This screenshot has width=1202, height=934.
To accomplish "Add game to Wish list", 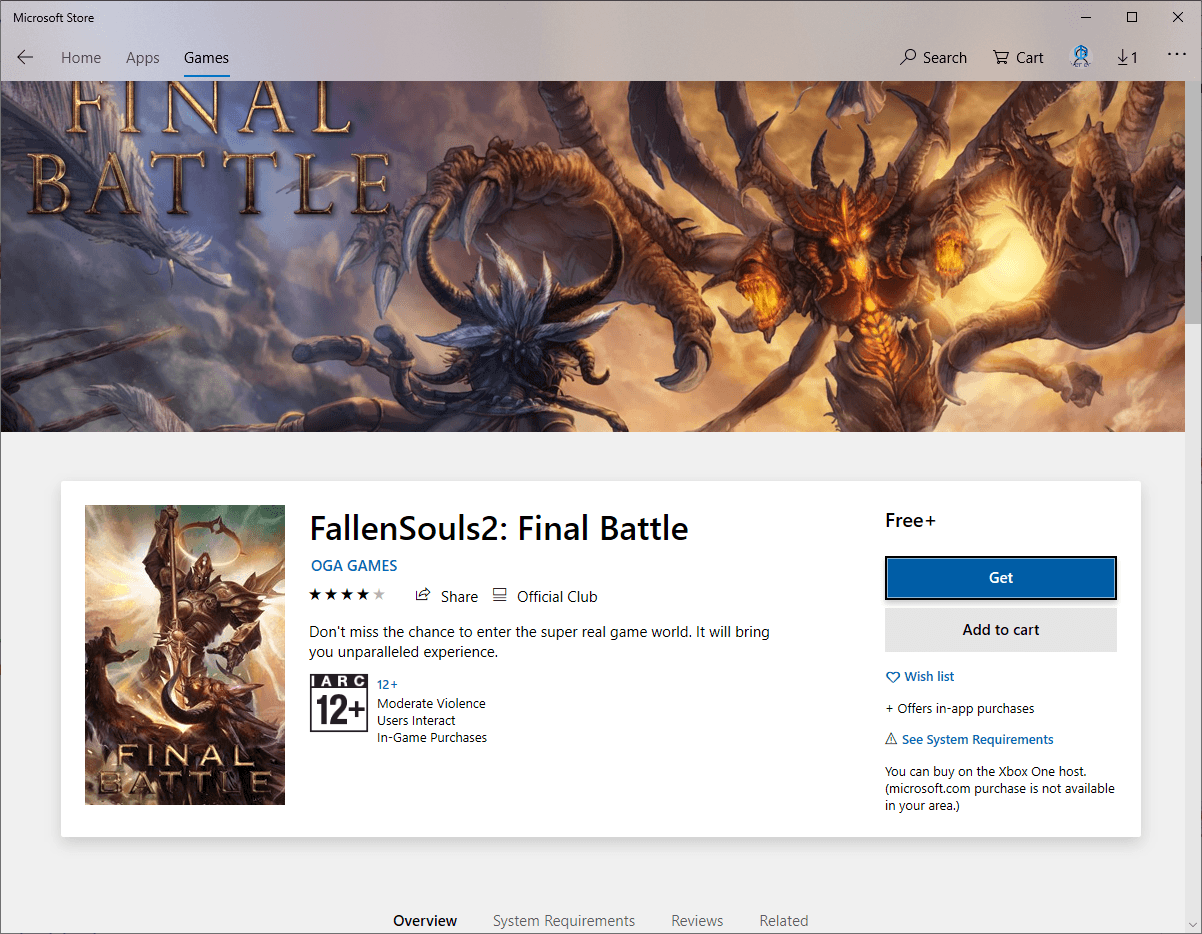I will tap(920, 677).
